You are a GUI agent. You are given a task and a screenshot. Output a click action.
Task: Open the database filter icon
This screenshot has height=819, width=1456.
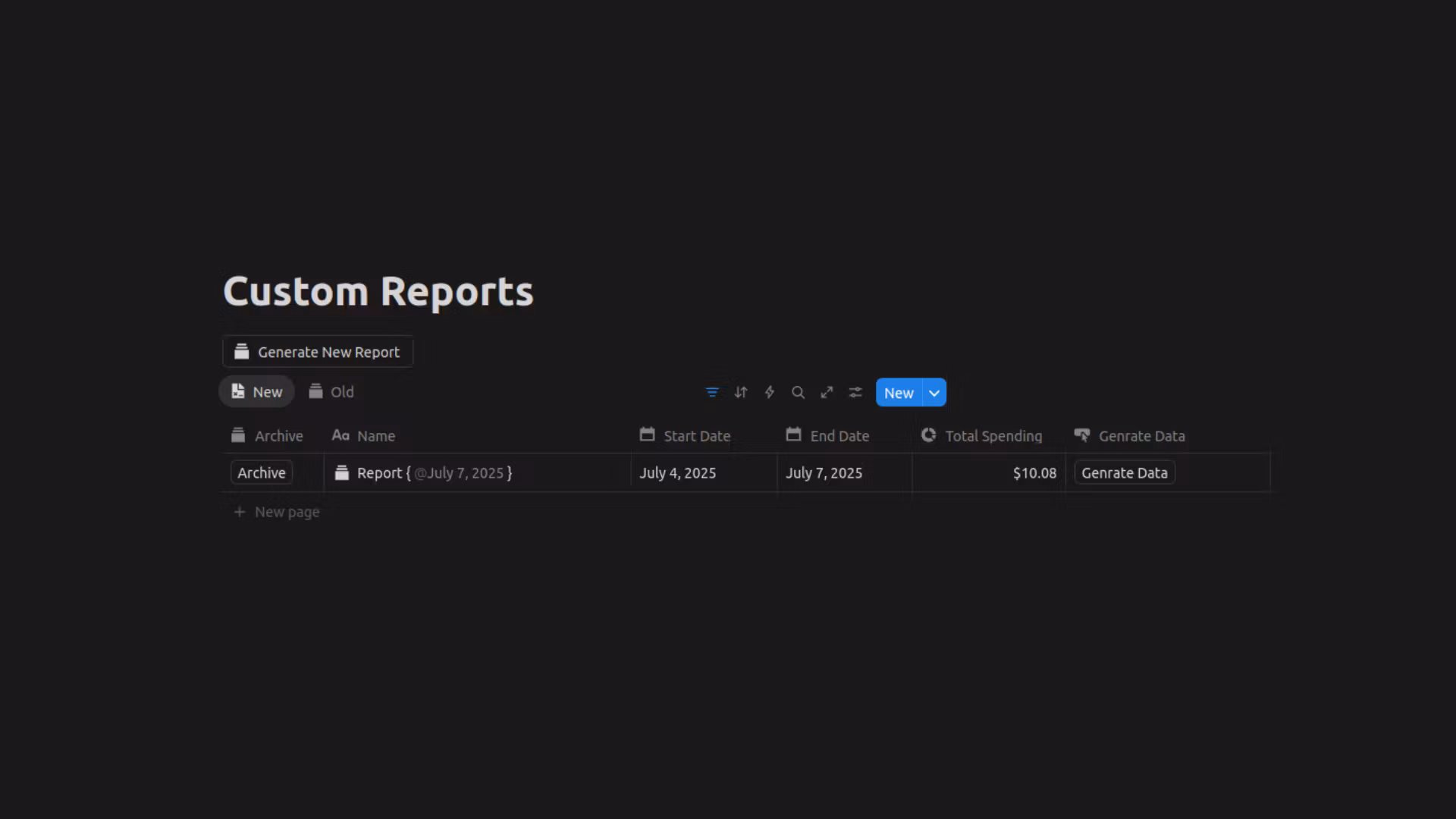tap(711, 392)
